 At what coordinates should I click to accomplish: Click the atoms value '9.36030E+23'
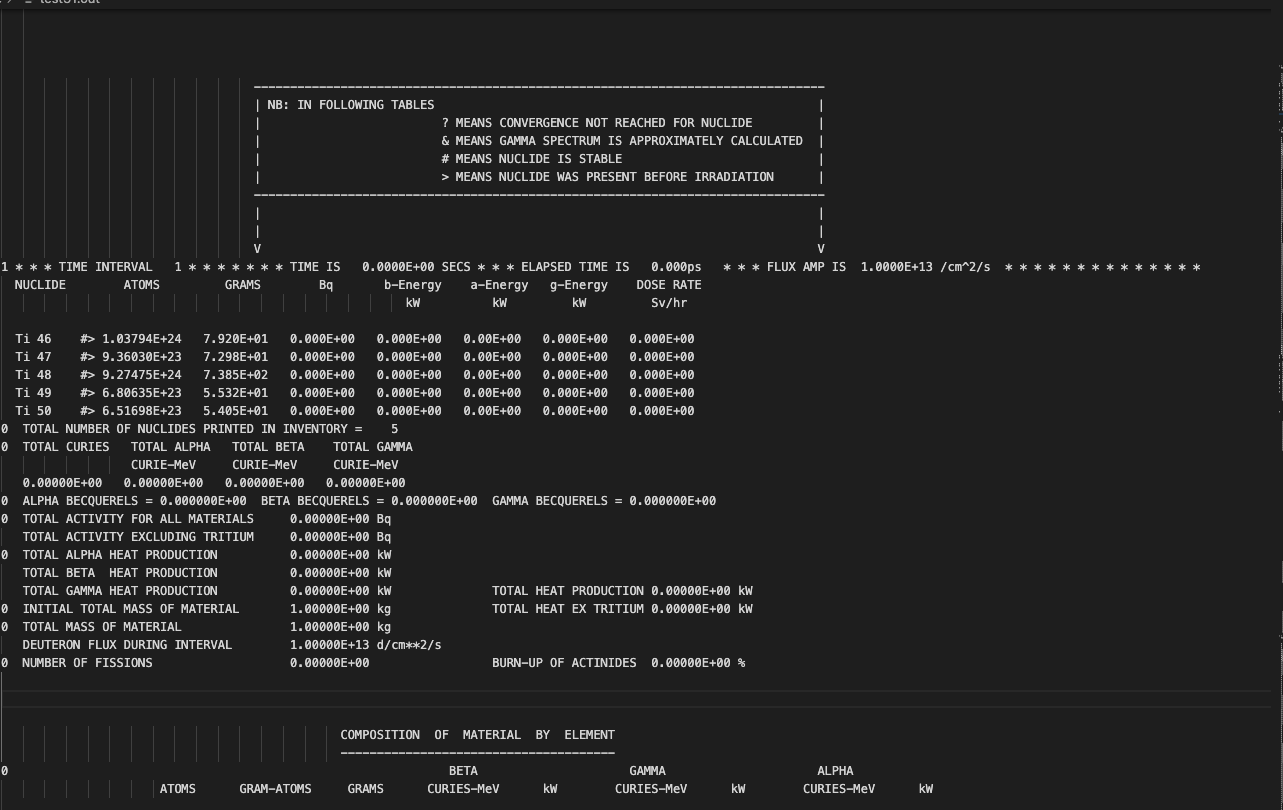click(x=142, y=357)
